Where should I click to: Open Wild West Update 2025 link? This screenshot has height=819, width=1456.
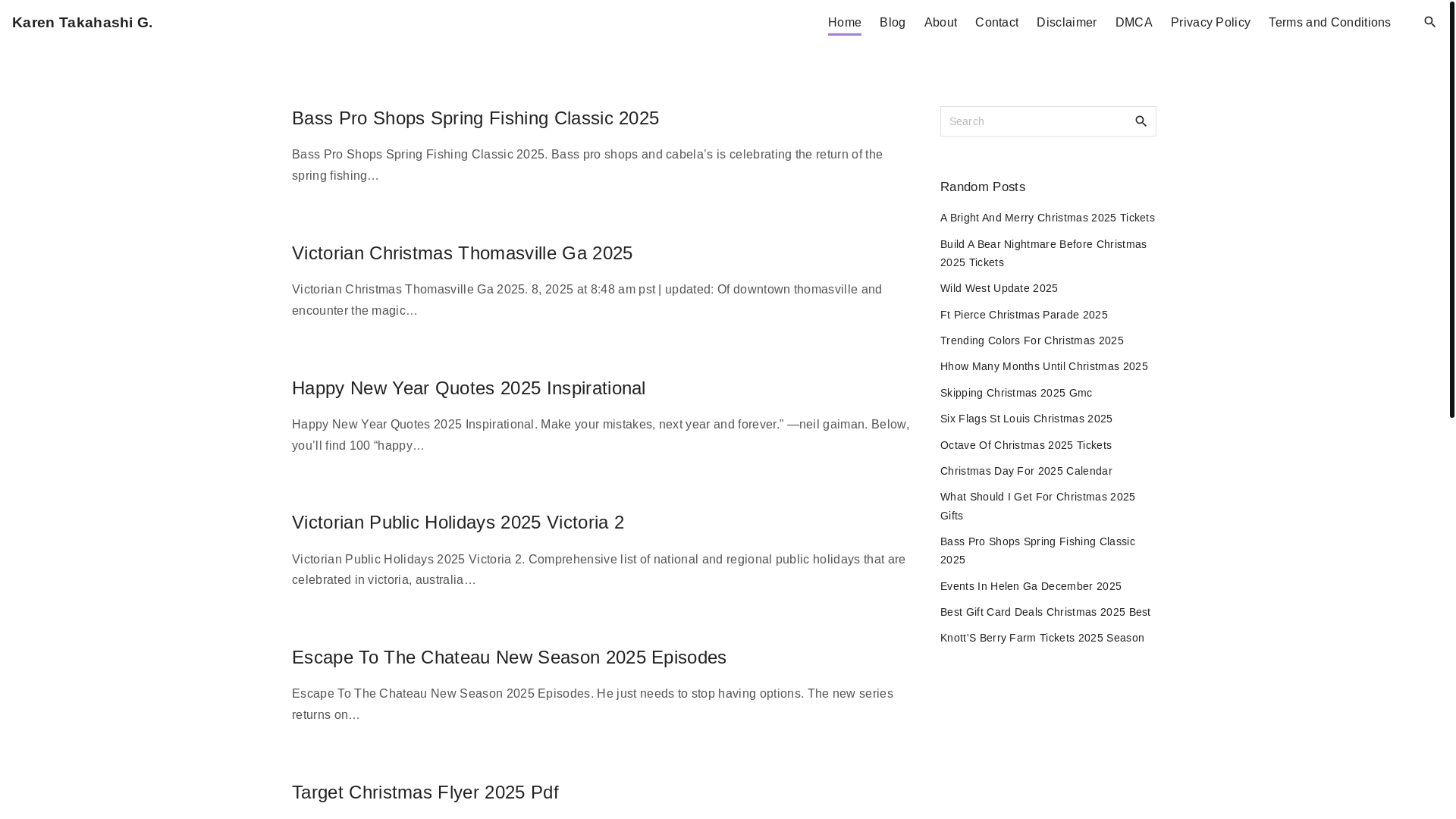click(x=999, y=288)
